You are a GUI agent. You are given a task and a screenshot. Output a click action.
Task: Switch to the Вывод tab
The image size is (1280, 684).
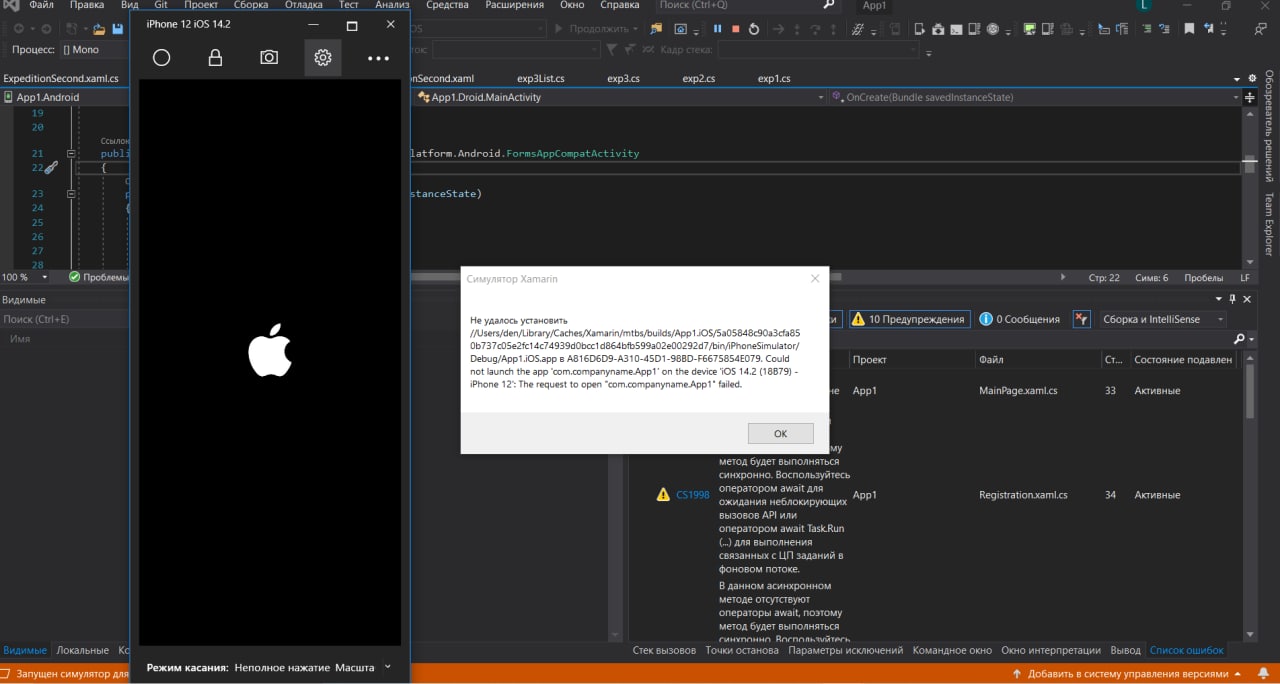1125,650
